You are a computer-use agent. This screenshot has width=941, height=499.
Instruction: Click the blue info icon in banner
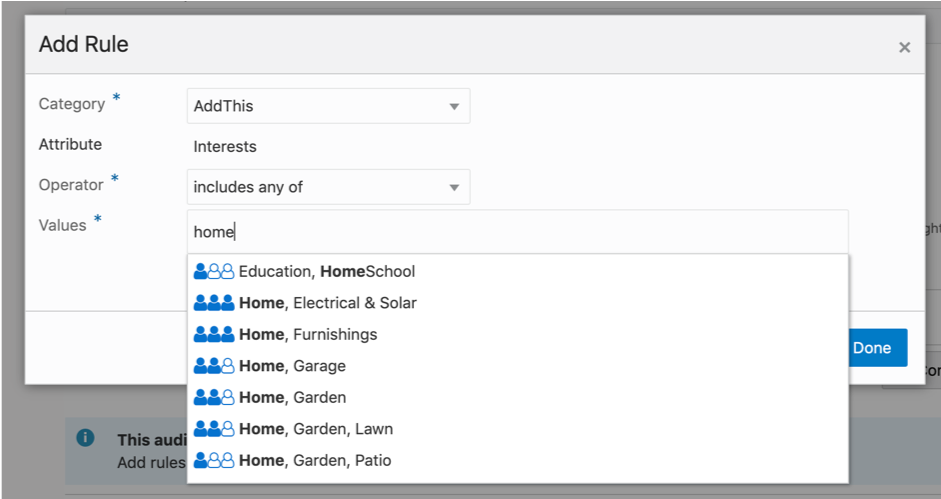point(86,438)
